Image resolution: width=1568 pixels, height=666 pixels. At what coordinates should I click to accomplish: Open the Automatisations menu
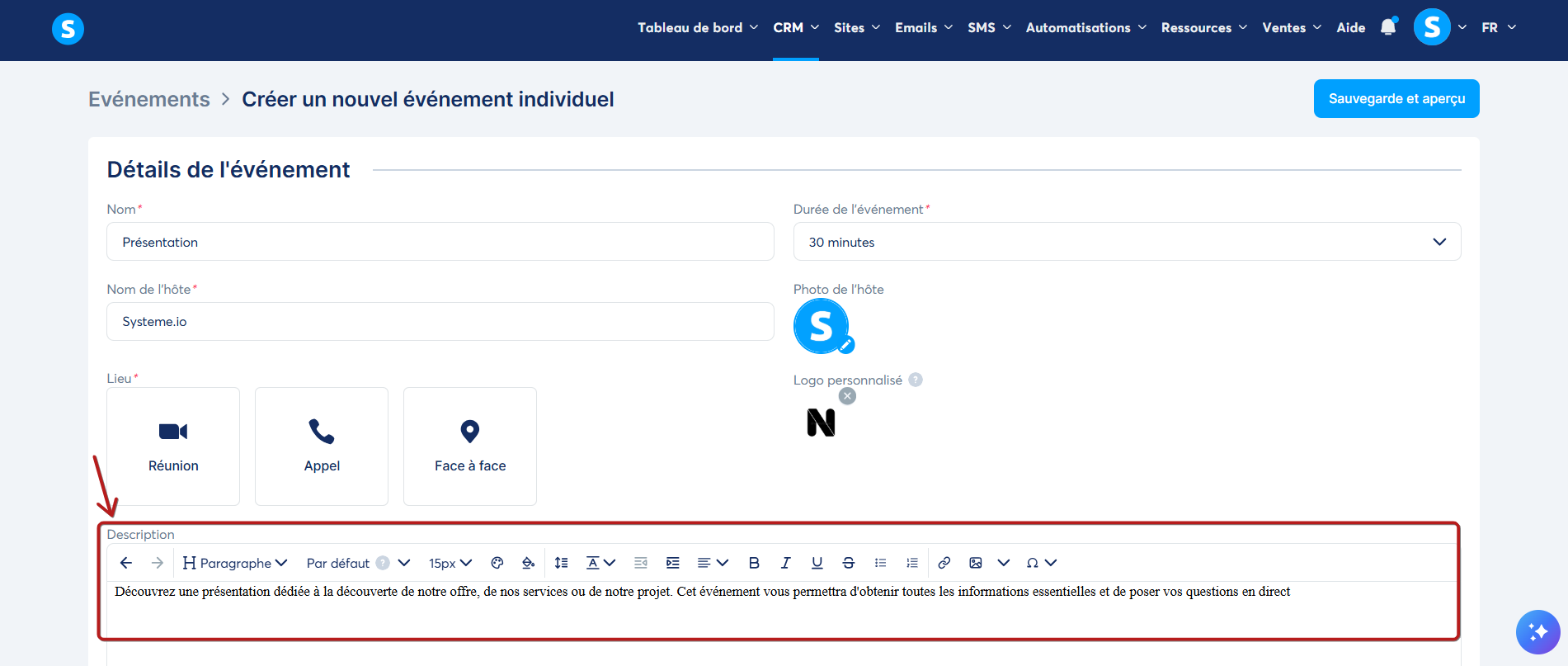(x=1086, y=27)
